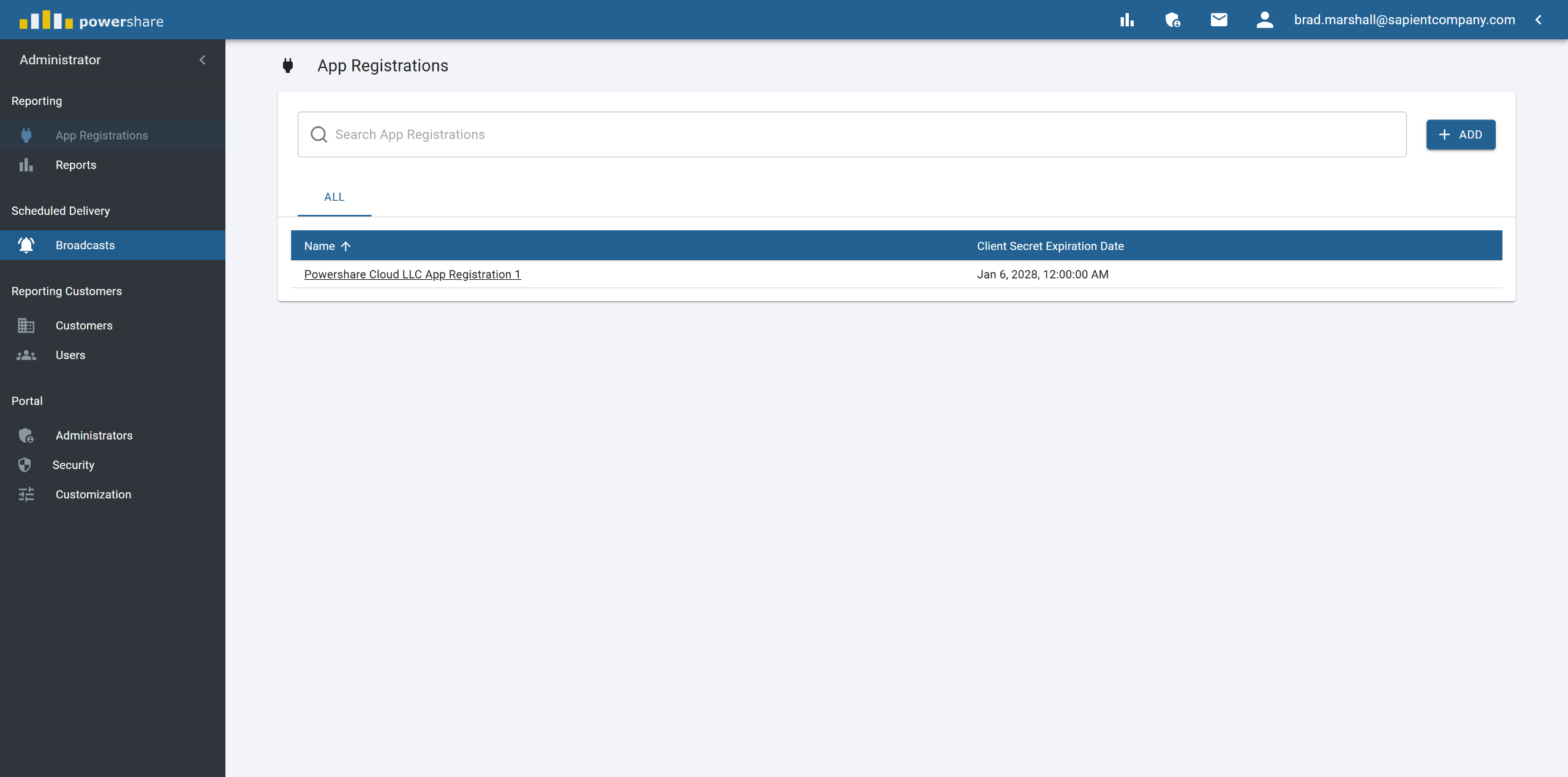Click the Search App Registrations field
This screenshot has width=1568, height=777.
point(852,135)
